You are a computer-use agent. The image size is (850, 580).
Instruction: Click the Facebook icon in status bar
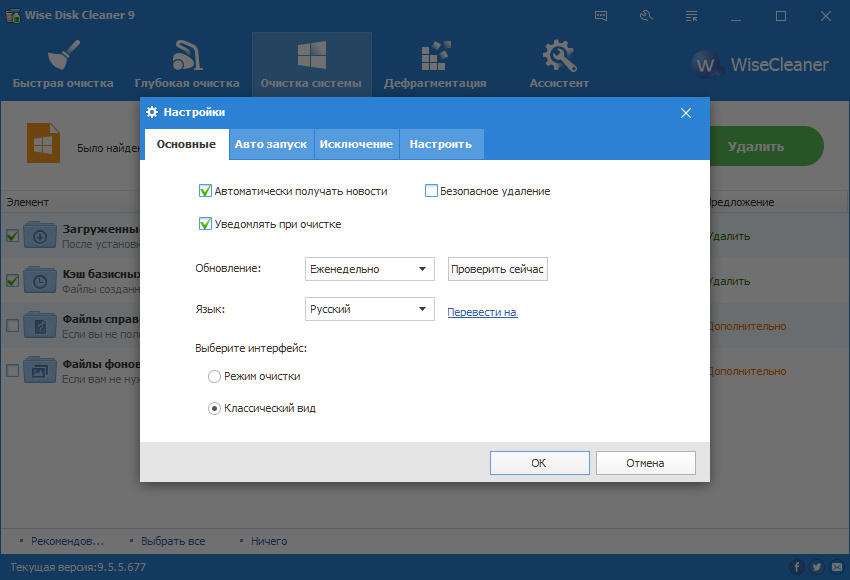pyautogui.click(x=796, y=567)
